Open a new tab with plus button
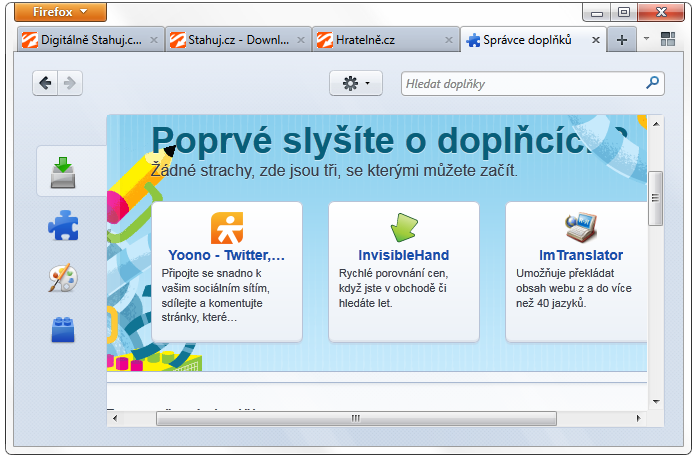Image resolution: width=697 pixels, height=456 pixels. point(621,40)
